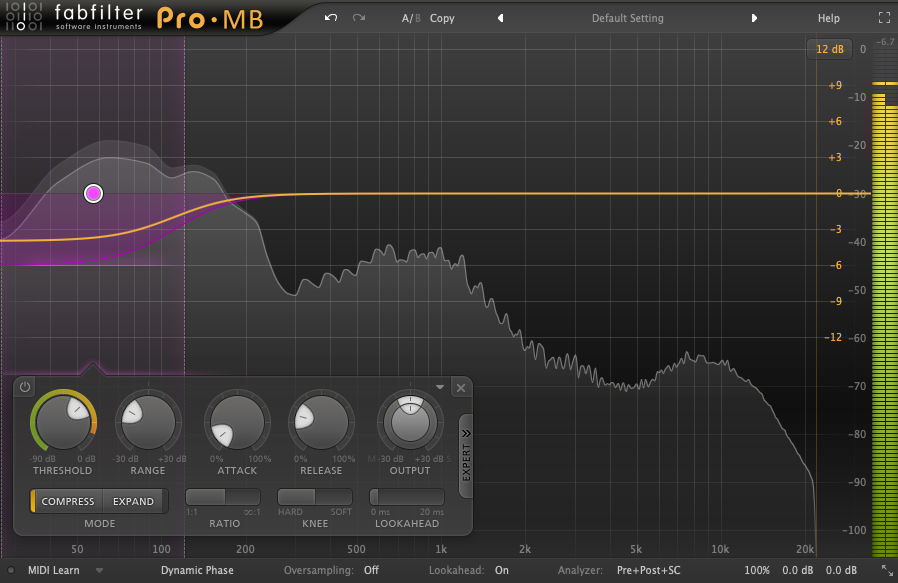The height and width of the screenshot is (583, 898).
Task: Toggle the A/B comparison button
Action: pos(411,18)
